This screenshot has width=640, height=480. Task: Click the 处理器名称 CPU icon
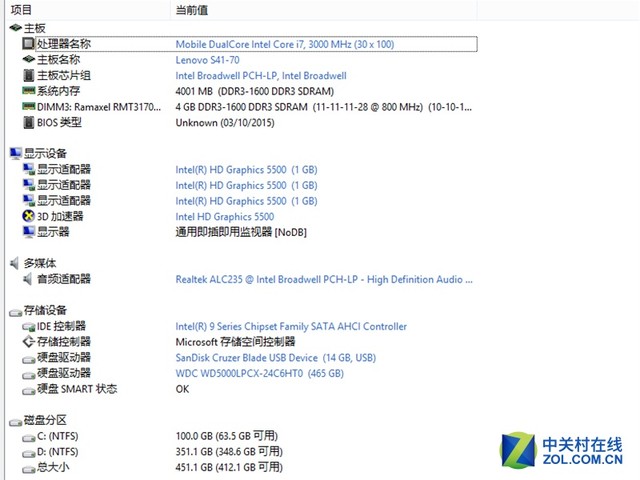(x=28, y=44)
